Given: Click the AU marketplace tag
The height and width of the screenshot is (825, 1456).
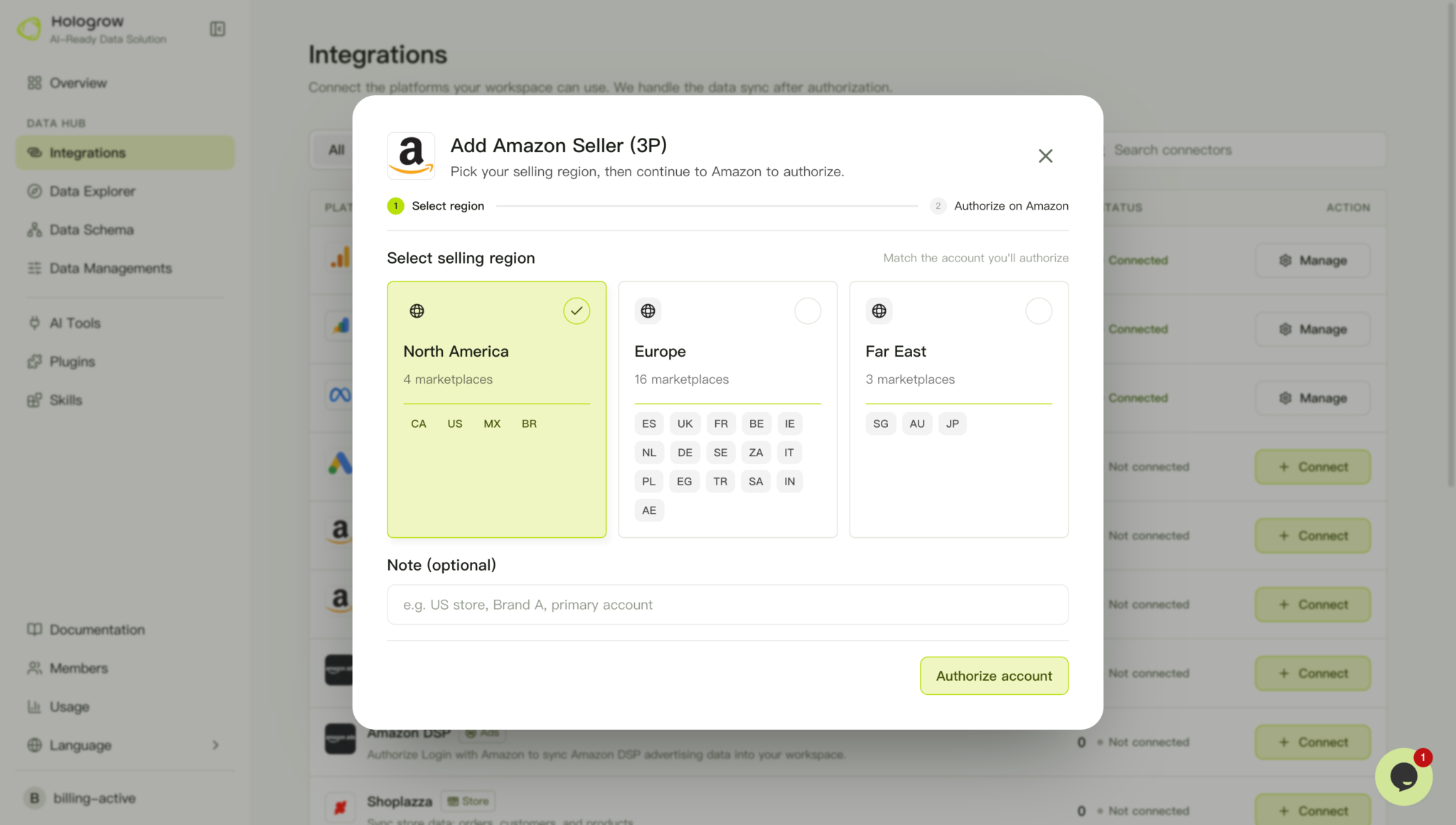Looking at the screenshot, I should click(x=917, y=424).
